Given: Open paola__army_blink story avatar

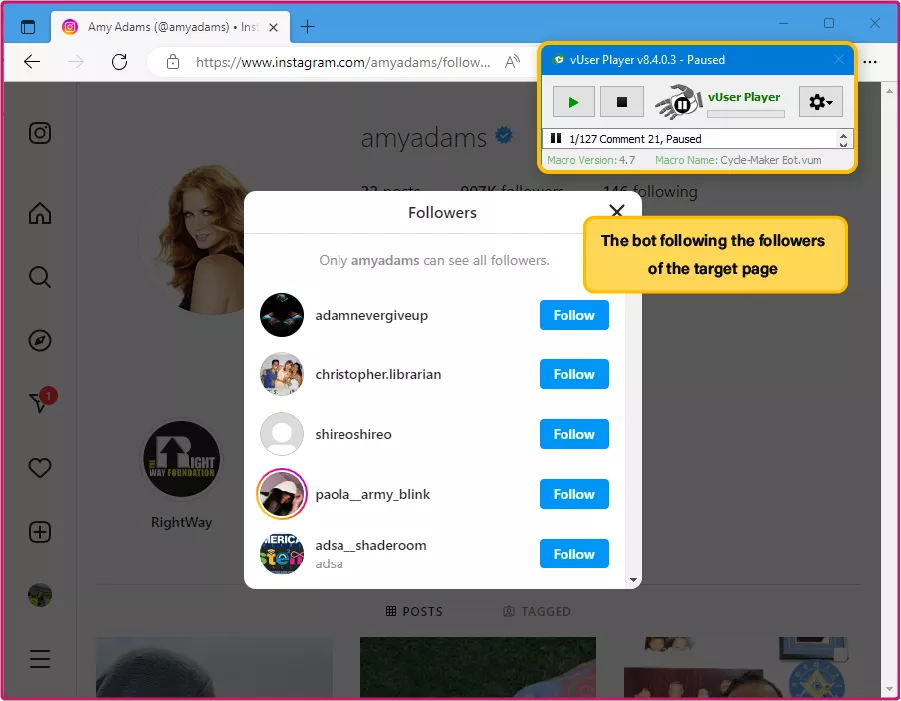Looking at the screenshot, I should click(282, 494).
